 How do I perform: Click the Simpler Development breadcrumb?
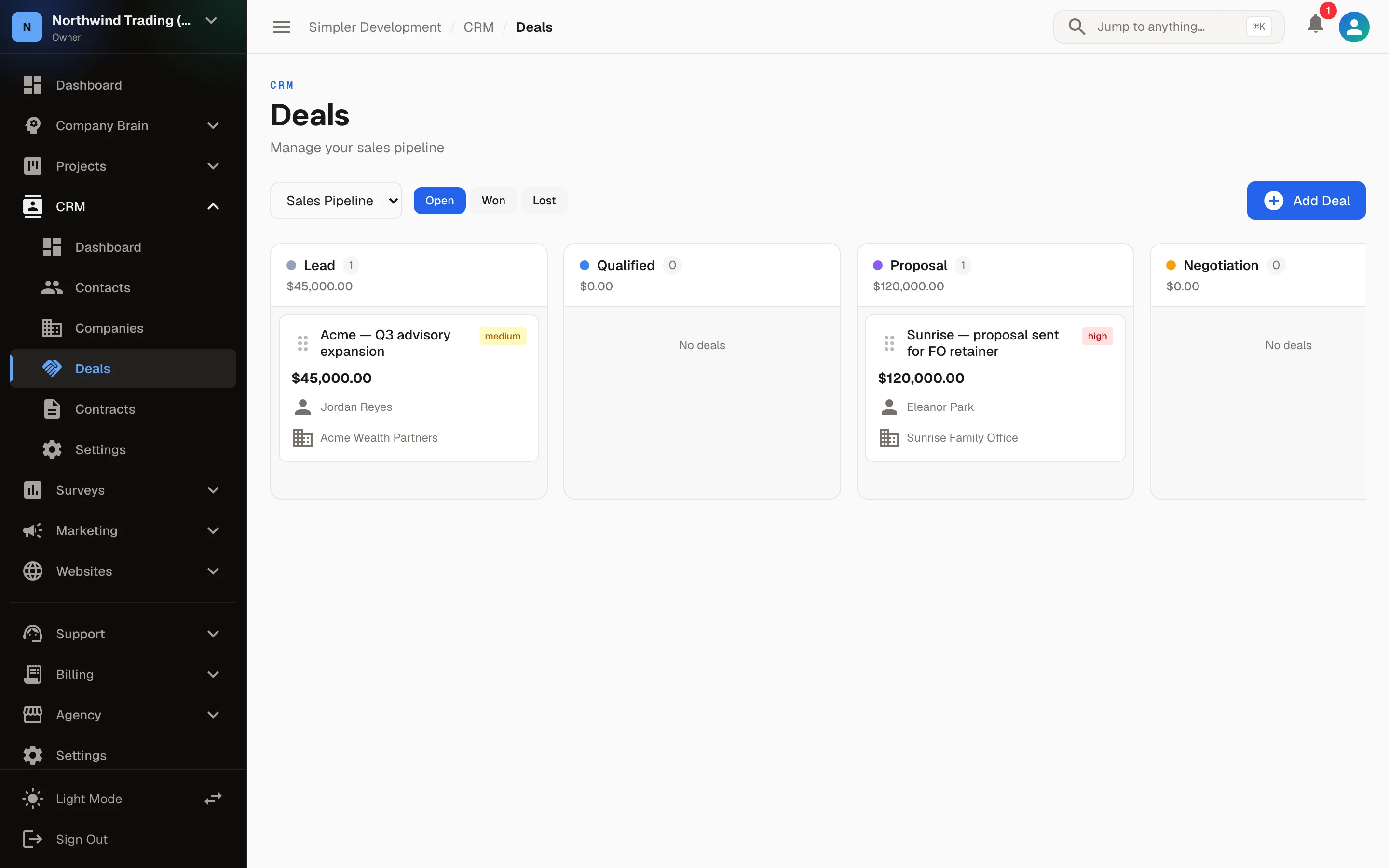[375, 27]
